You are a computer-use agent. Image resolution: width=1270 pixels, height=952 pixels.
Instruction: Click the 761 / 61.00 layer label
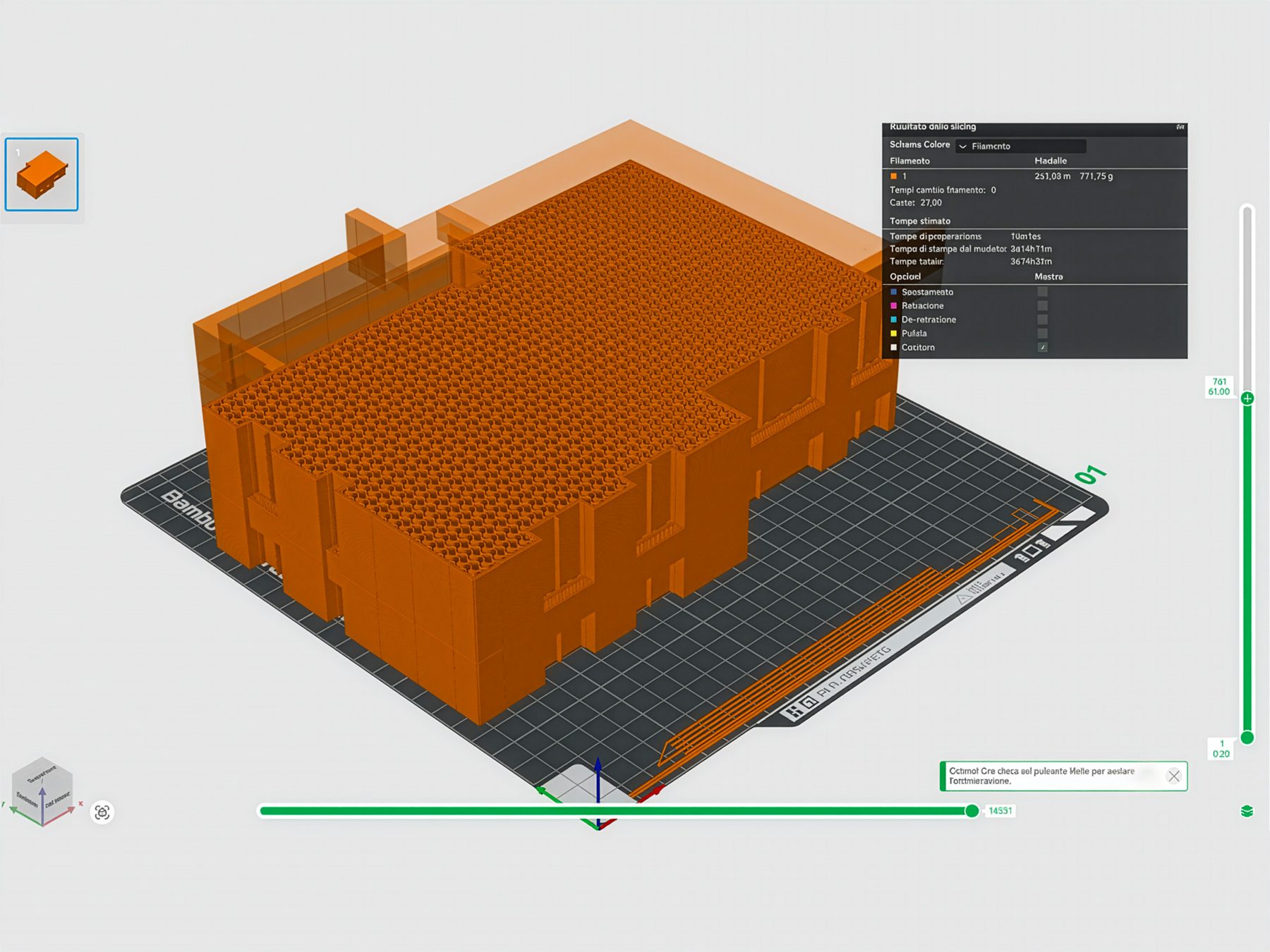[x=1219, y=386]
